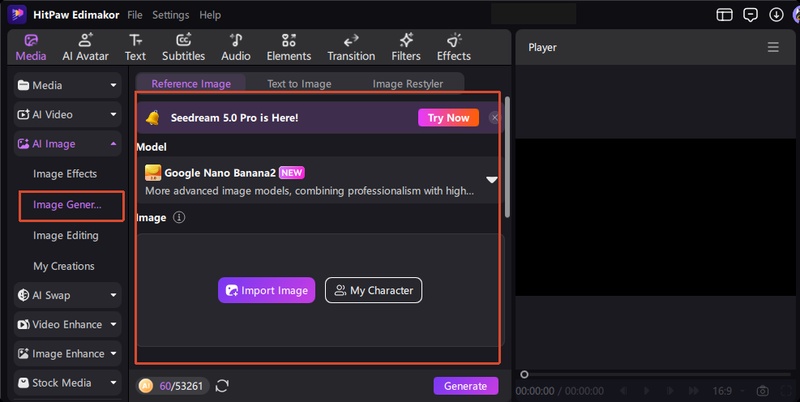800x402 pixels.
Task: Click the play button in Player
Action: tap(646, 391)
